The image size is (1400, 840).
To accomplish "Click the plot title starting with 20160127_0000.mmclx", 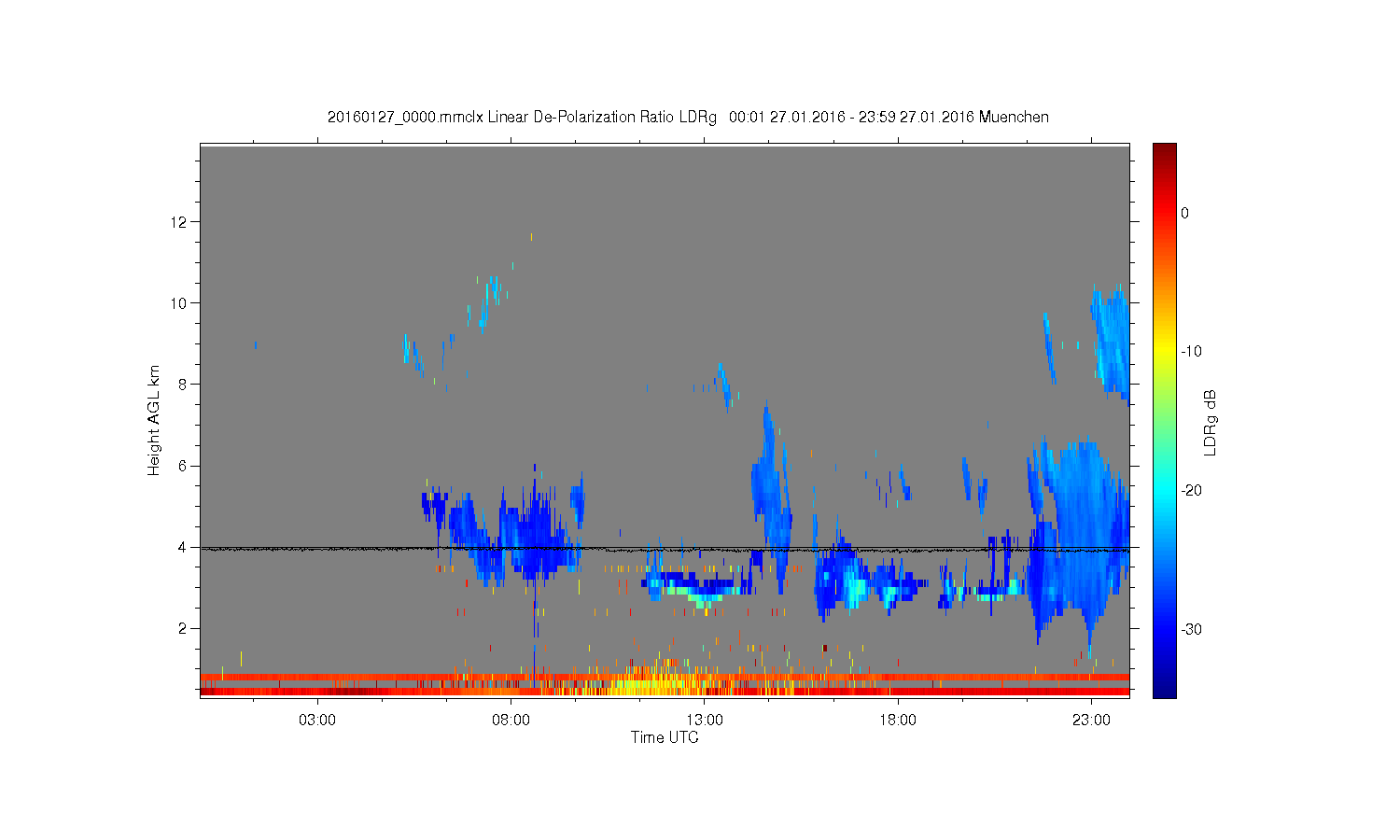I will tap(688, 117).
